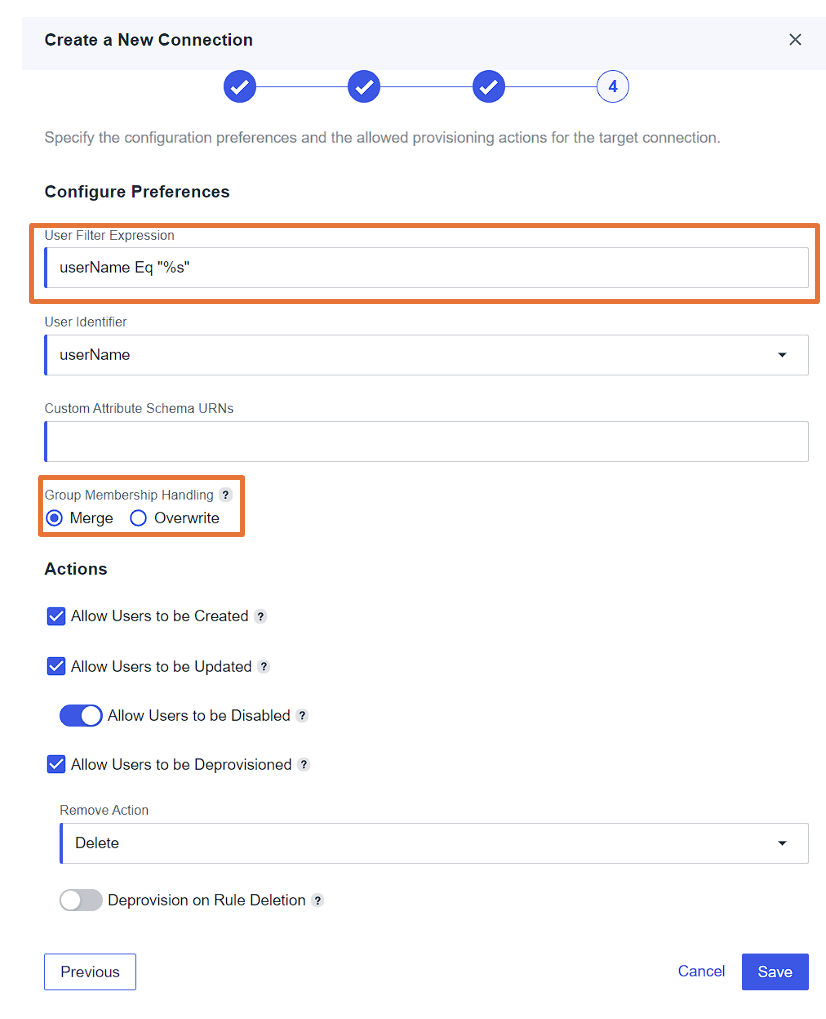
Task: Click the Cancel link
Action: point(701,971)
